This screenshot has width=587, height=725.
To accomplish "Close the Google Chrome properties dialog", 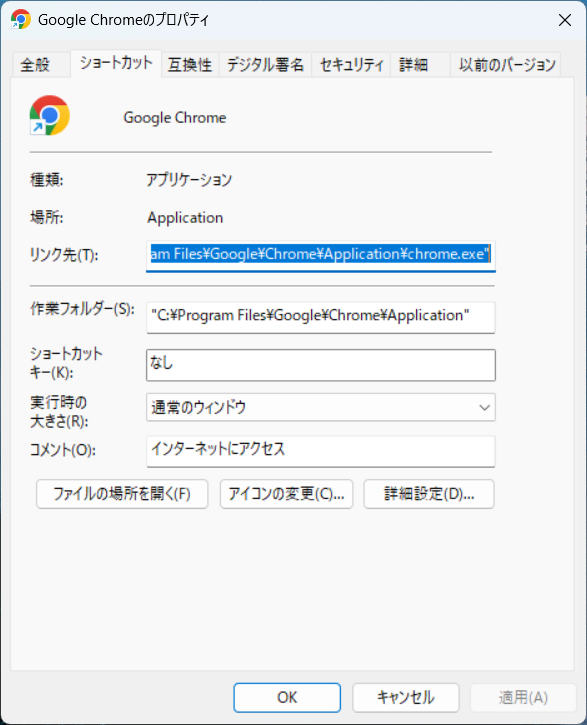I will click(565, 20).
